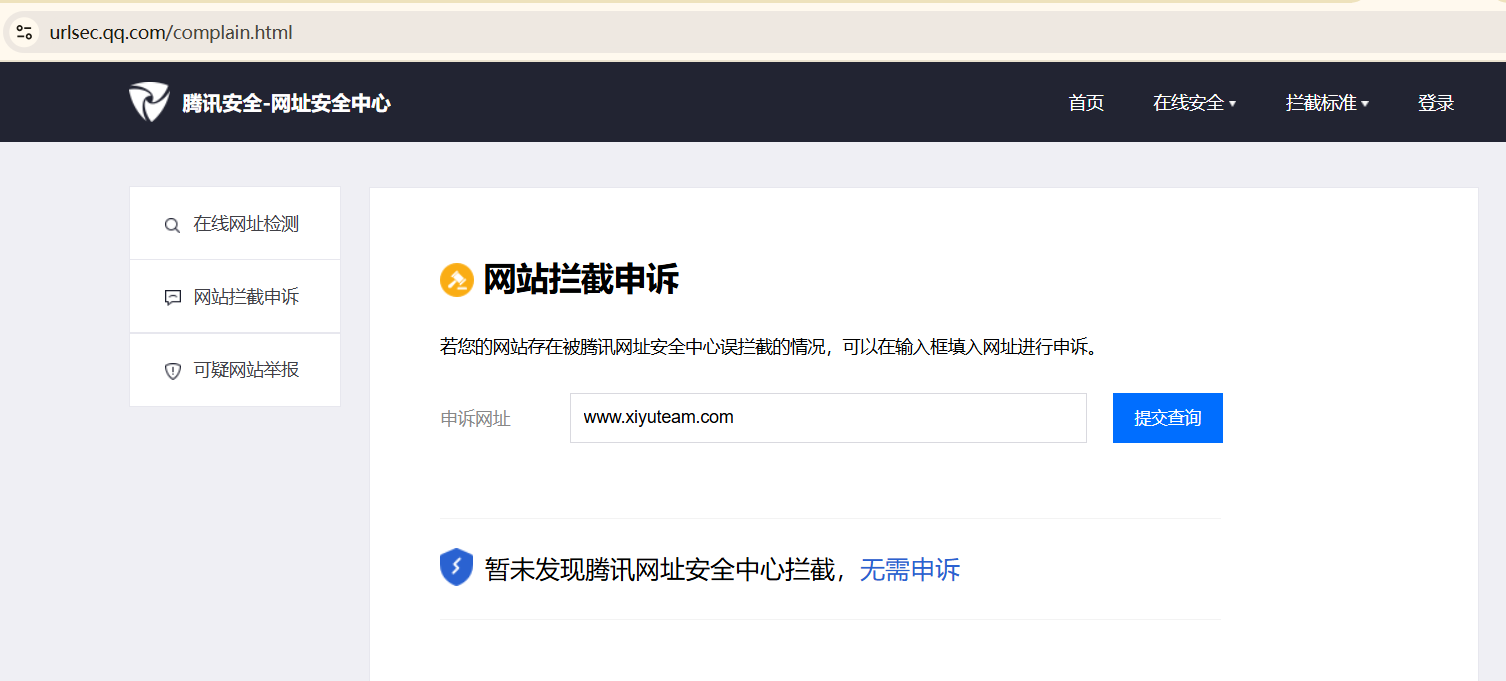Open 在线网址检测 in the sidebar
Image resolution: width=1506 pixels, height=681 pixels.
click(x=235, y=224)
